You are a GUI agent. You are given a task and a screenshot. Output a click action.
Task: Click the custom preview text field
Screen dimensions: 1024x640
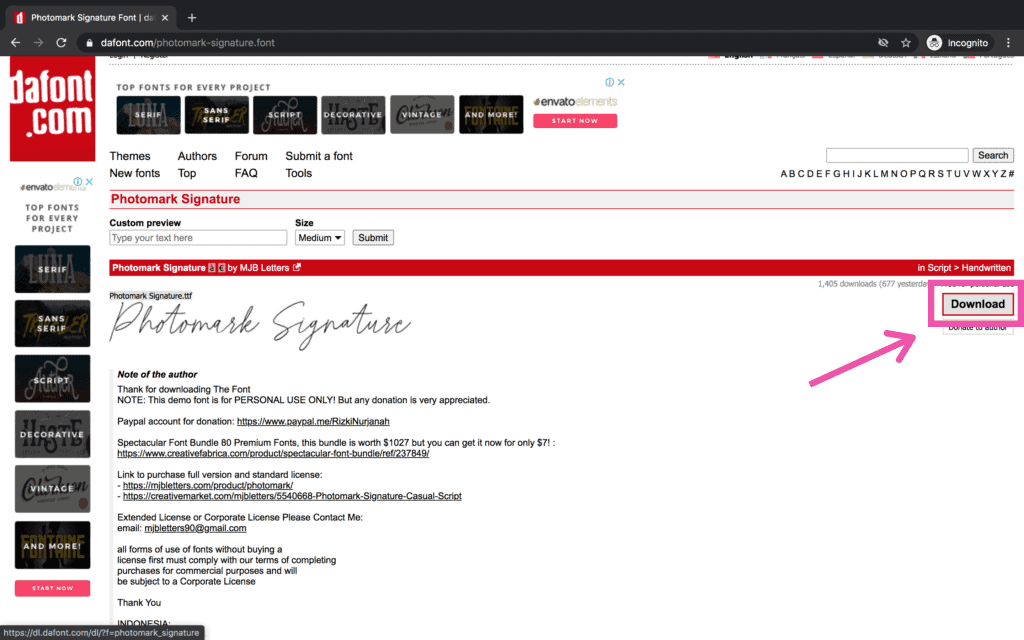point(198,238)
